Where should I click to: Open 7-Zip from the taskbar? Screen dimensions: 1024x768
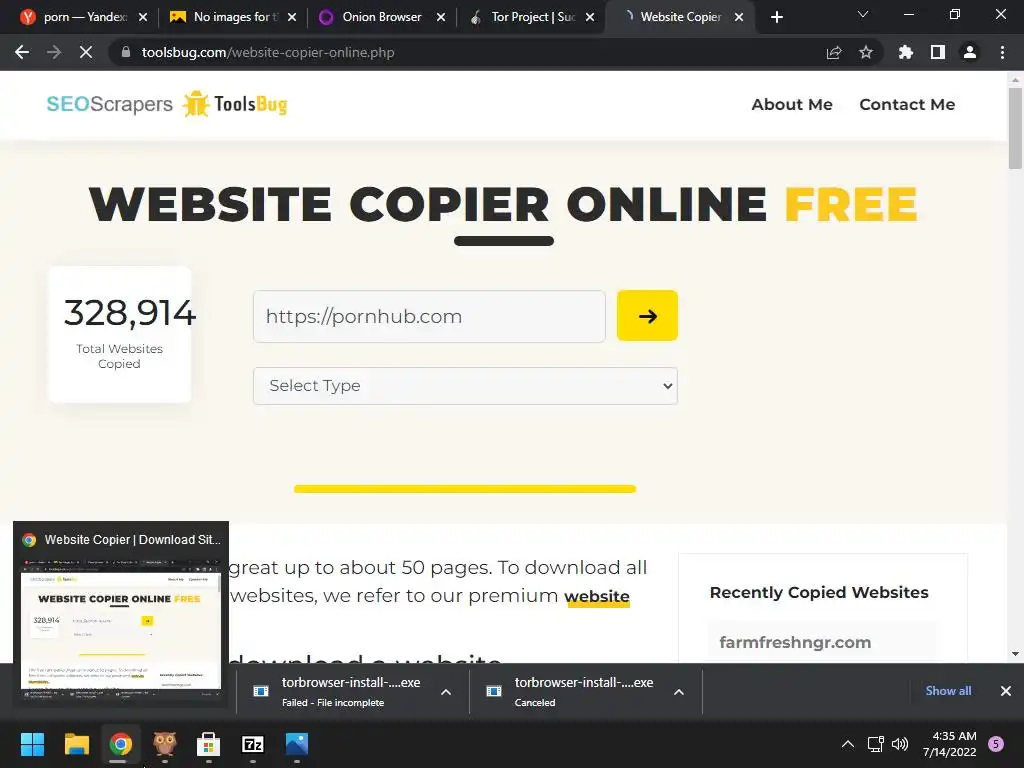[x=253, y=744]
